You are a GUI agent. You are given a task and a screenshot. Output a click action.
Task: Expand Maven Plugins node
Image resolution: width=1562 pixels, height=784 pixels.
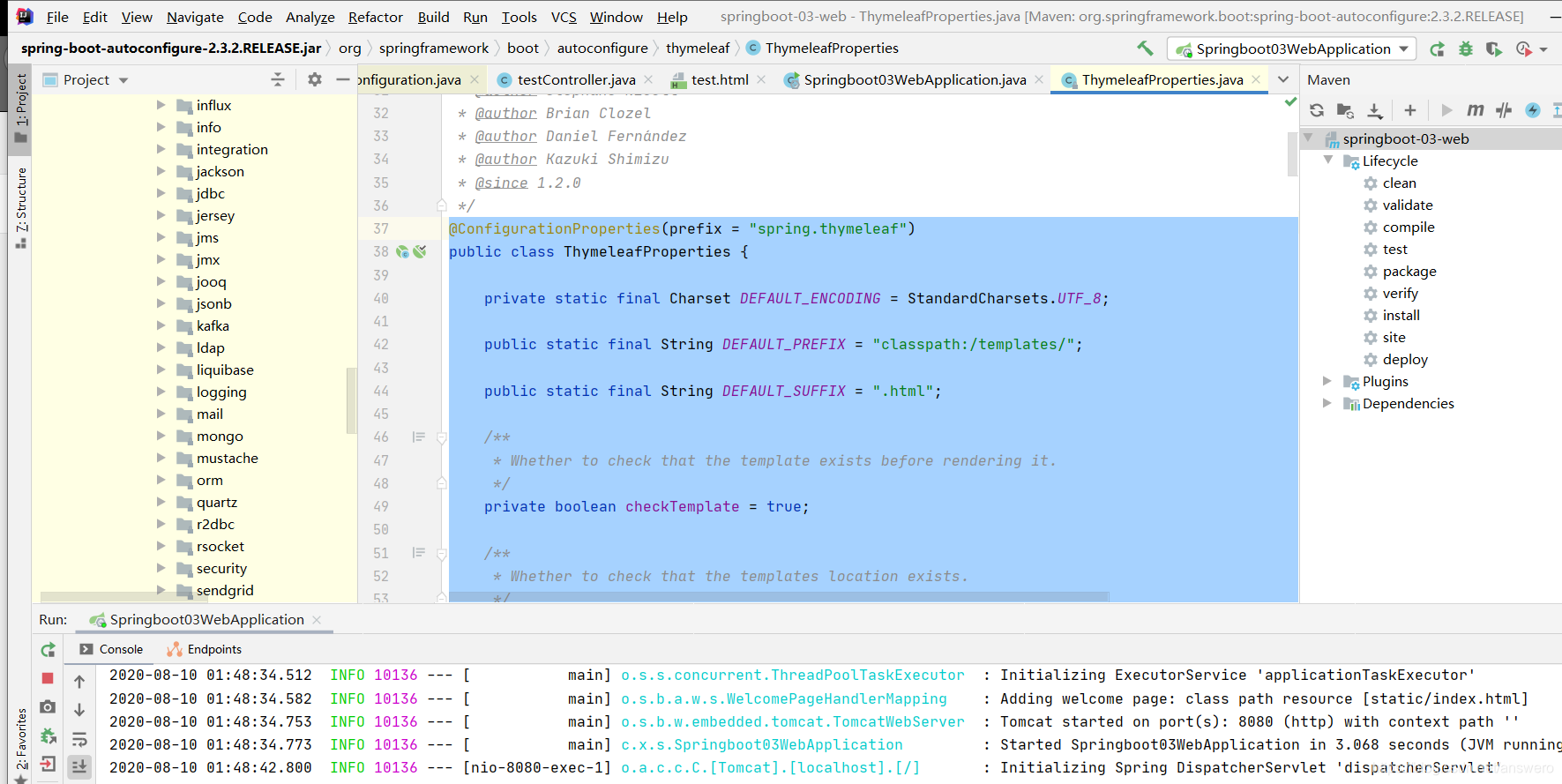(x=1327, y=381)
